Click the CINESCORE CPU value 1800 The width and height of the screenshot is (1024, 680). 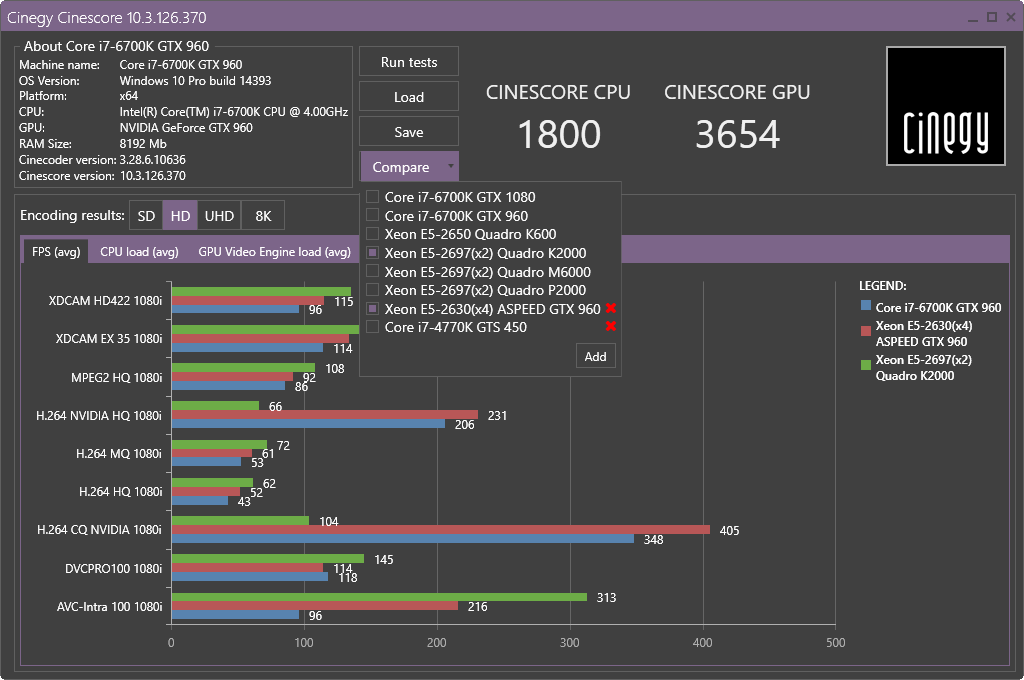pyautogui.click(x=559, y=134)
